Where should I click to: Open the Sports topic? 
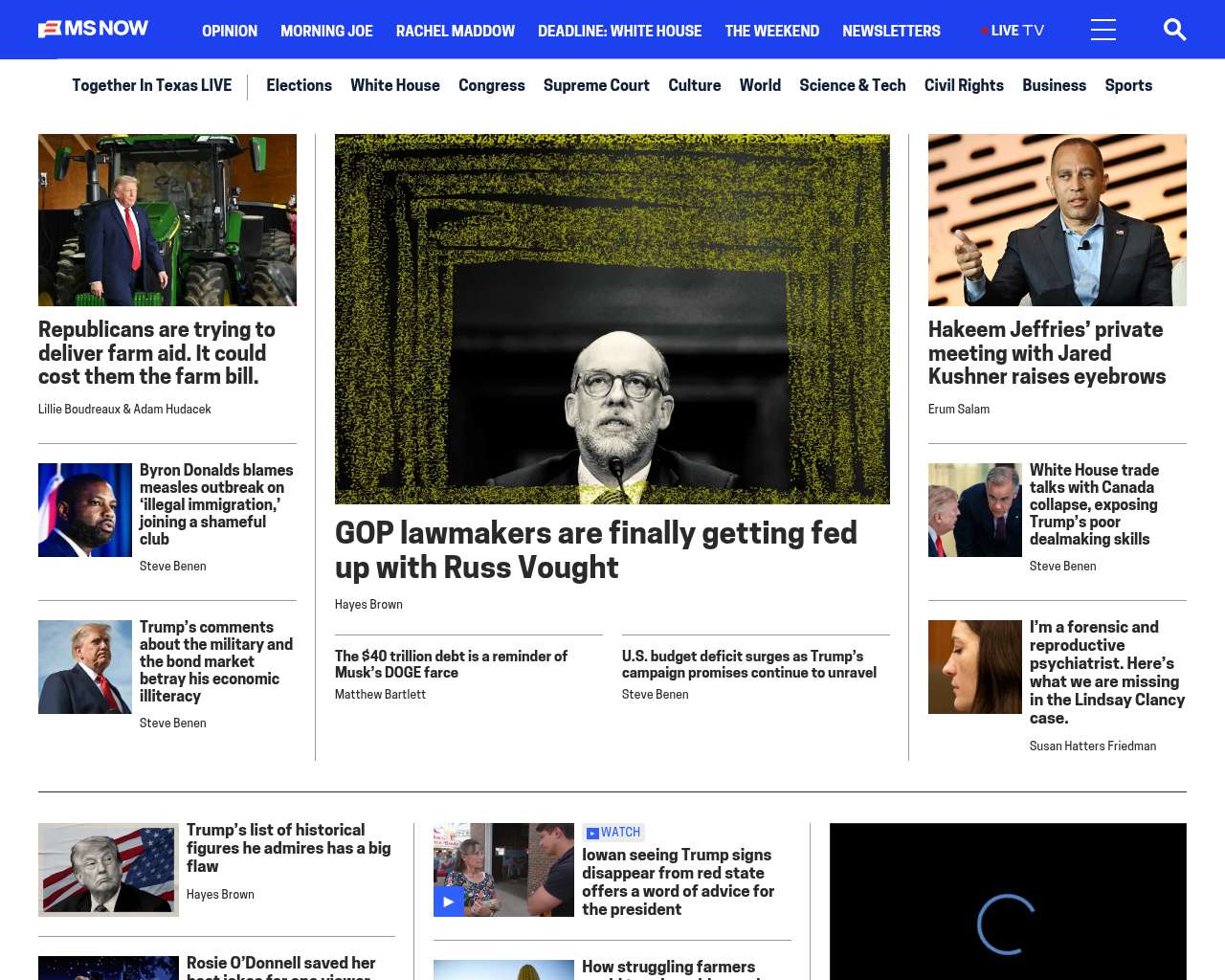click(1128, 85)
